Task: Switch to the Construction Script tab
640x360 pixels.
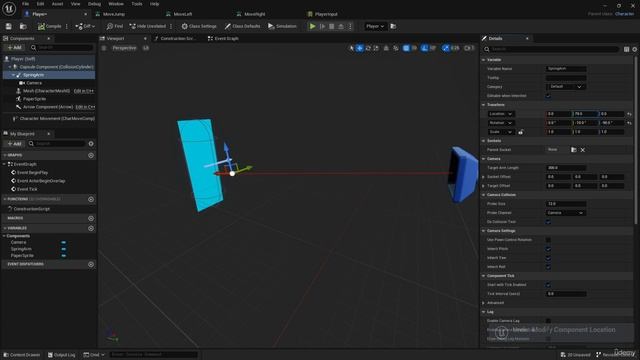Action: tap(176, 38)
